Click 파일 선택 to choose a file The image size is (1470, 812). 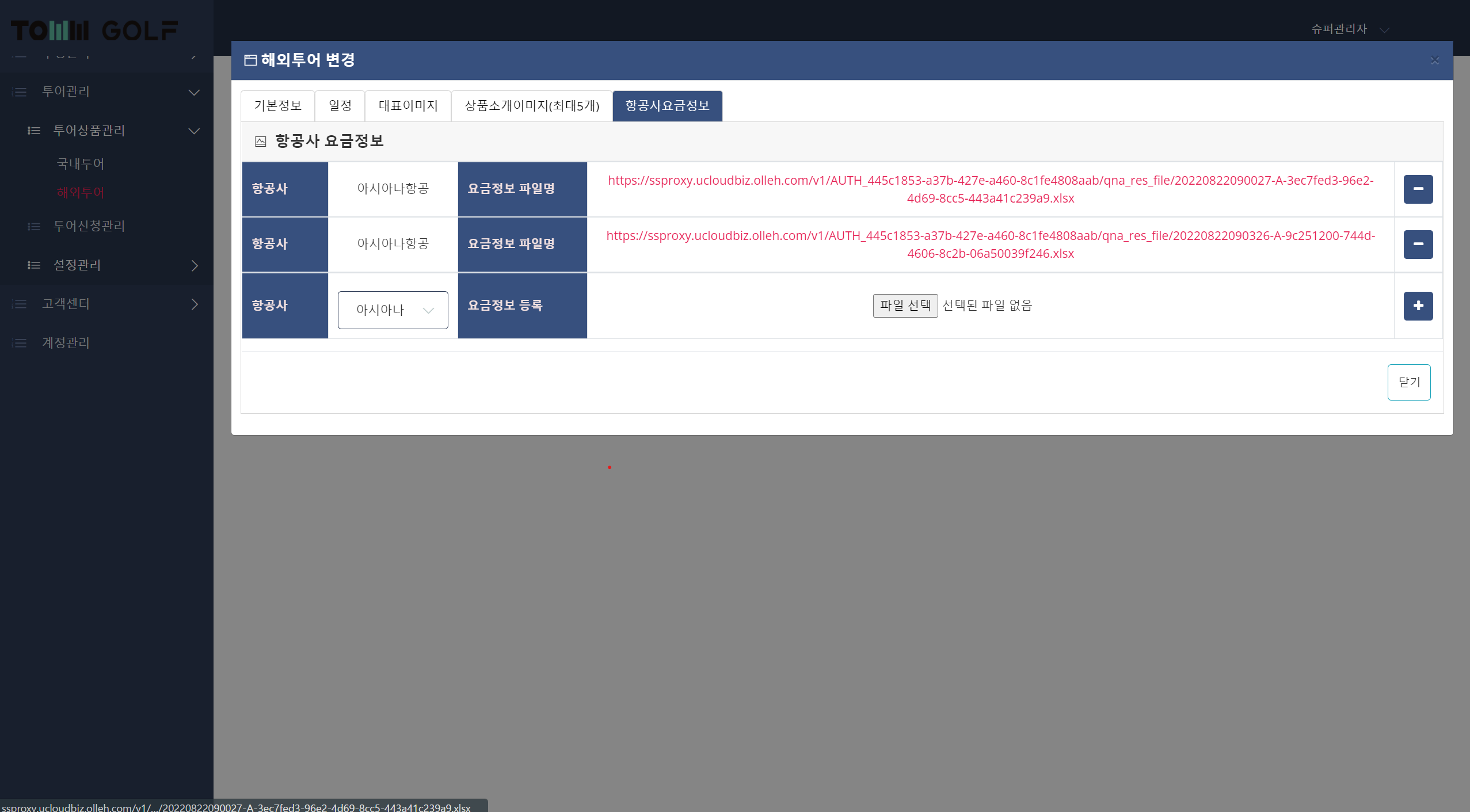(x=905, y=305)
